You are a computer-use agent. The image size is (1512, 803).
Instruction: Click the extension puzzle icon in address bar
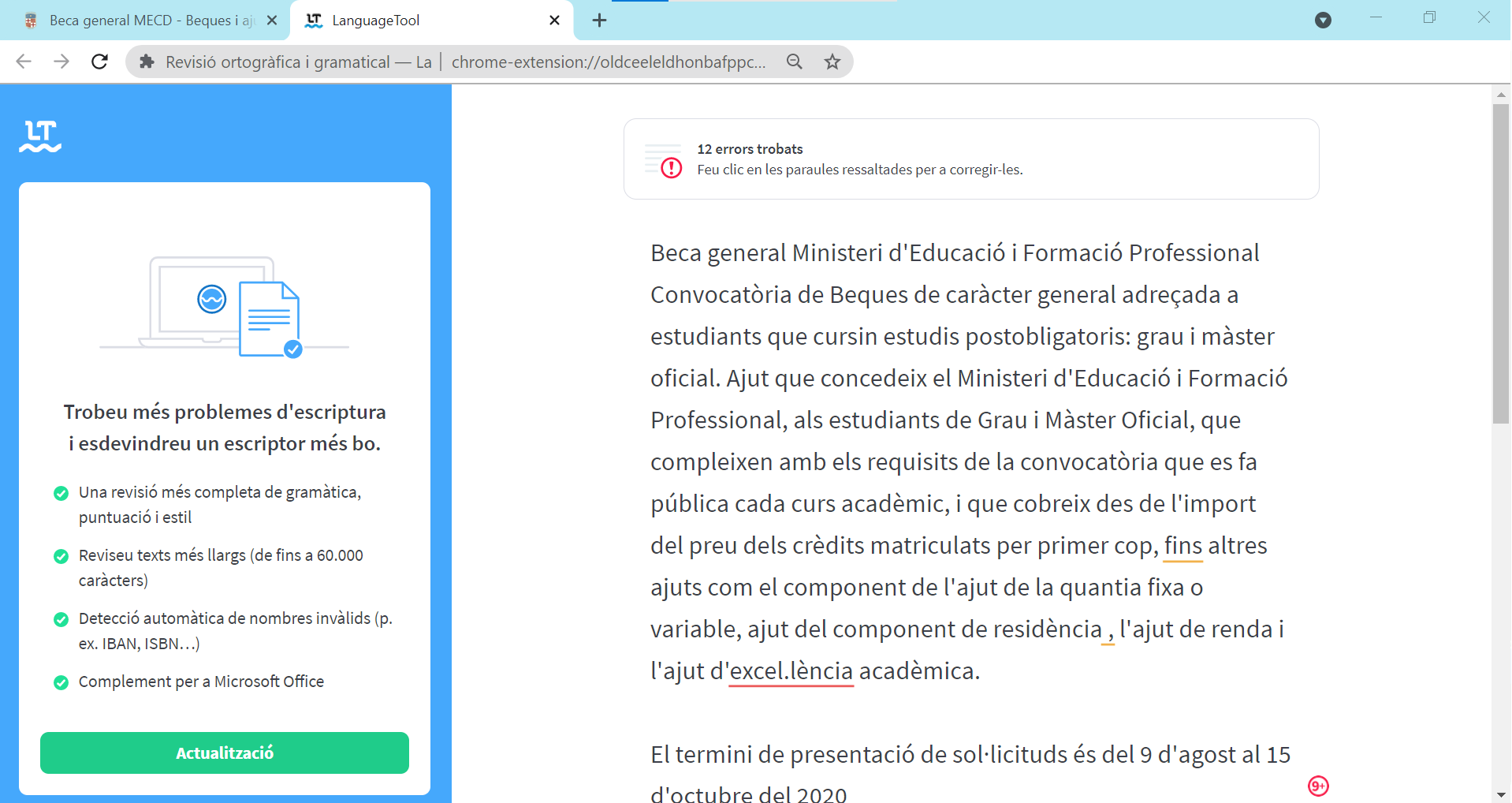click(x=147, y=62)
